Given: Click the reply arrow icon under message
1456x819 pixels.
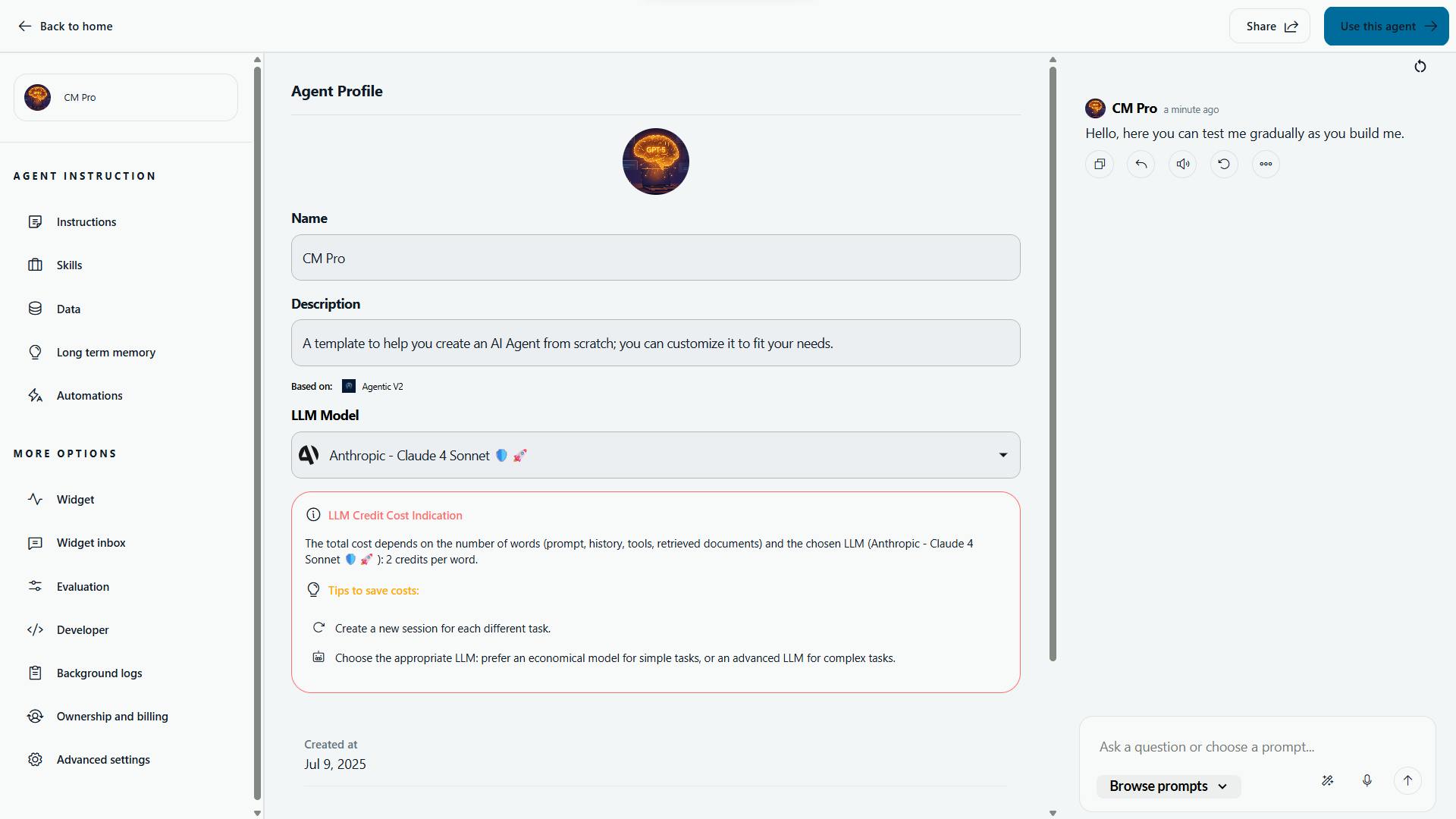Looking at the screenshot, I should 1141,164.
